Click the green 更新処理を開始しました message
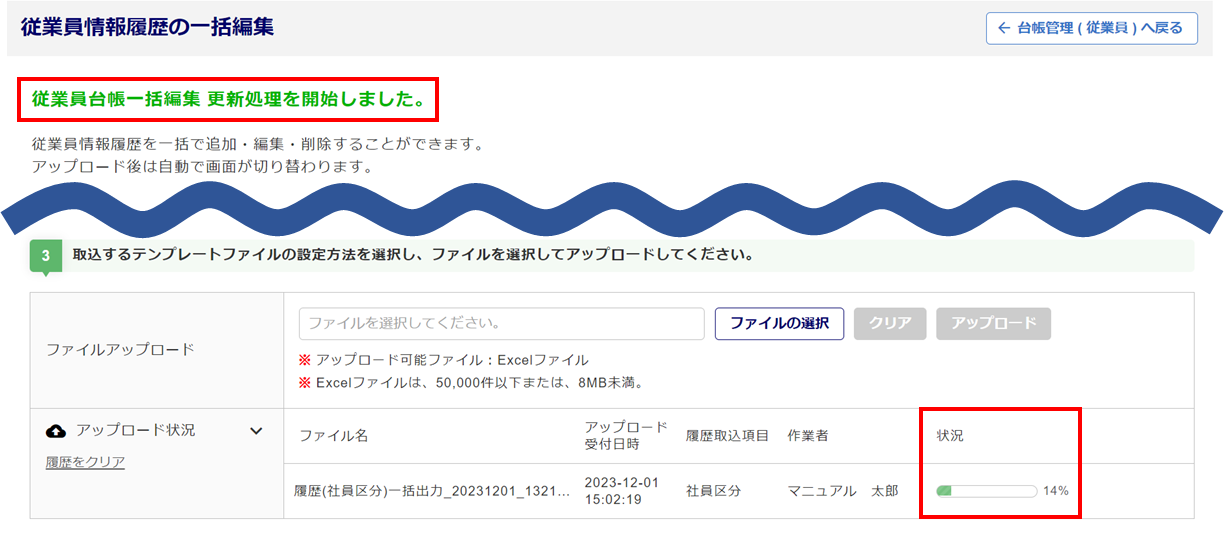The height and width of the screenshot is (539, 1224). pos(228,99)
